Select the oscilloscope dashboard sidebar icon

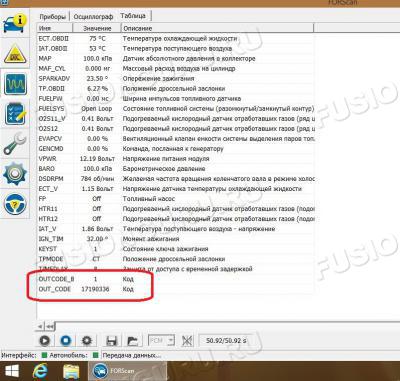click(x=15, y=83)
